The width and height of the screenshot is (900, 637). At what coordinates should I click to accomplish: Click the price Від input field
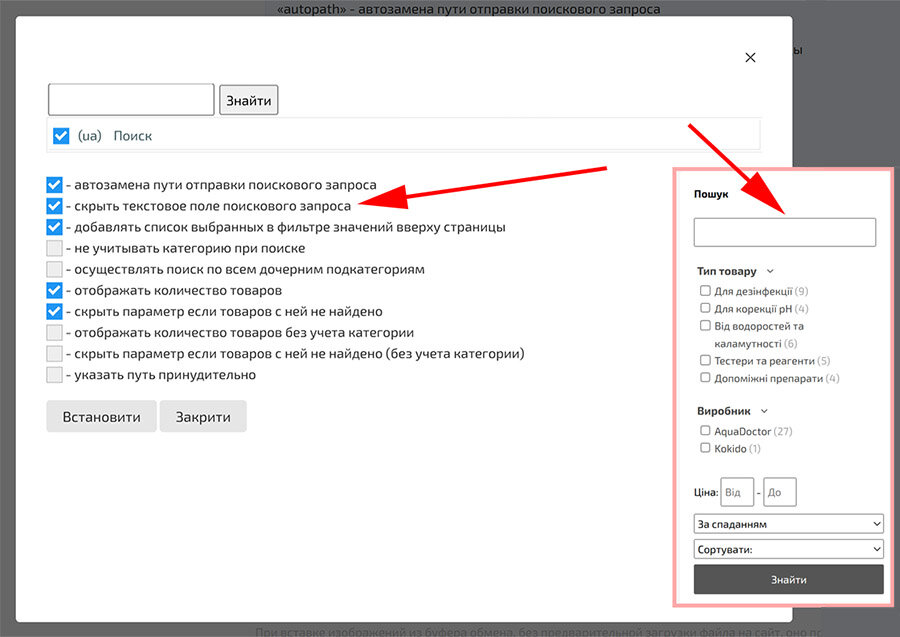pos(737,492)
